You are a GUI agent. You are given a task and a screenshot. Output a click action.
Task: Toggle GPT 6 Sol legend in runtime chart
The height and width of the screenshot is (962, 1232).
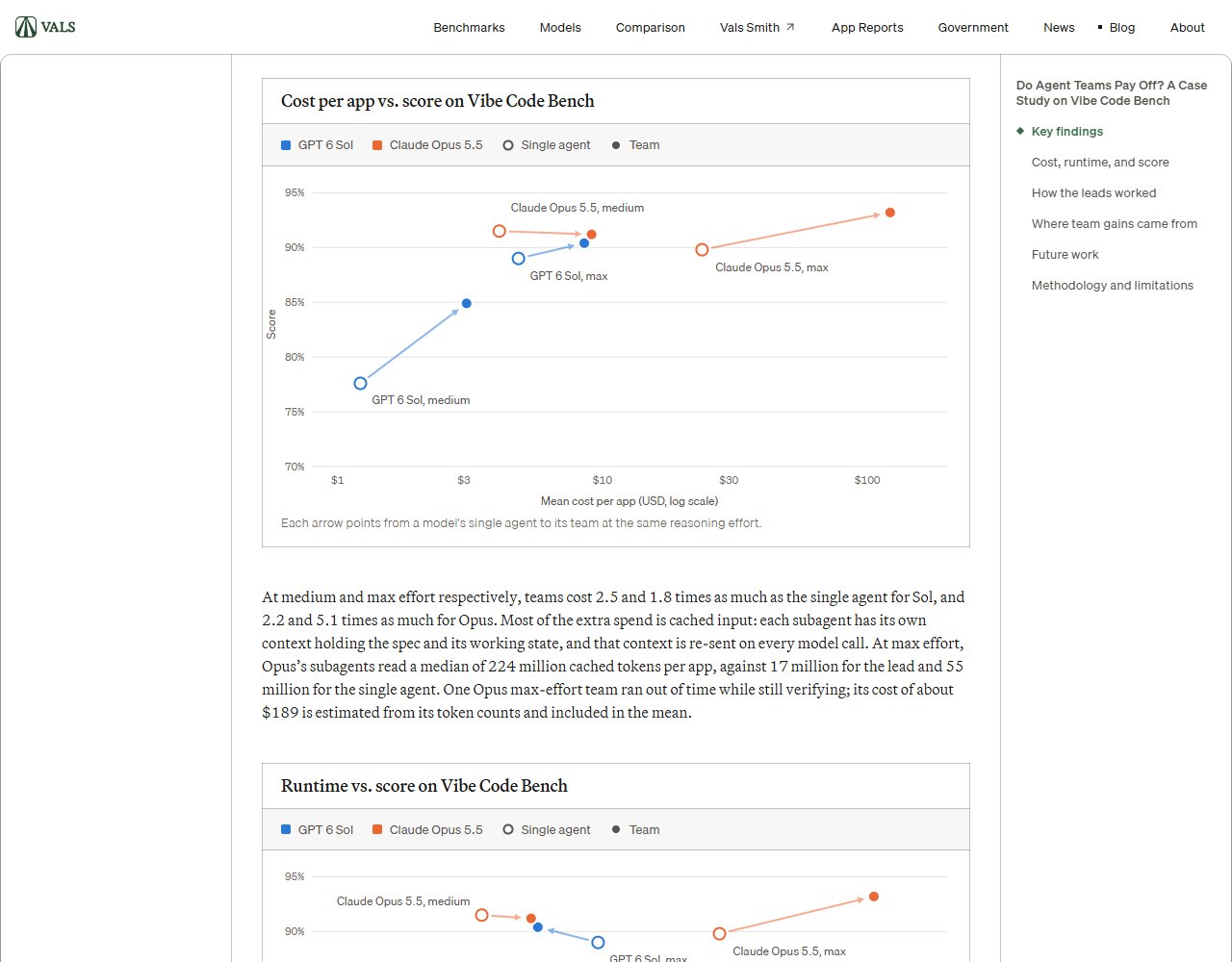tap(317, 830)
